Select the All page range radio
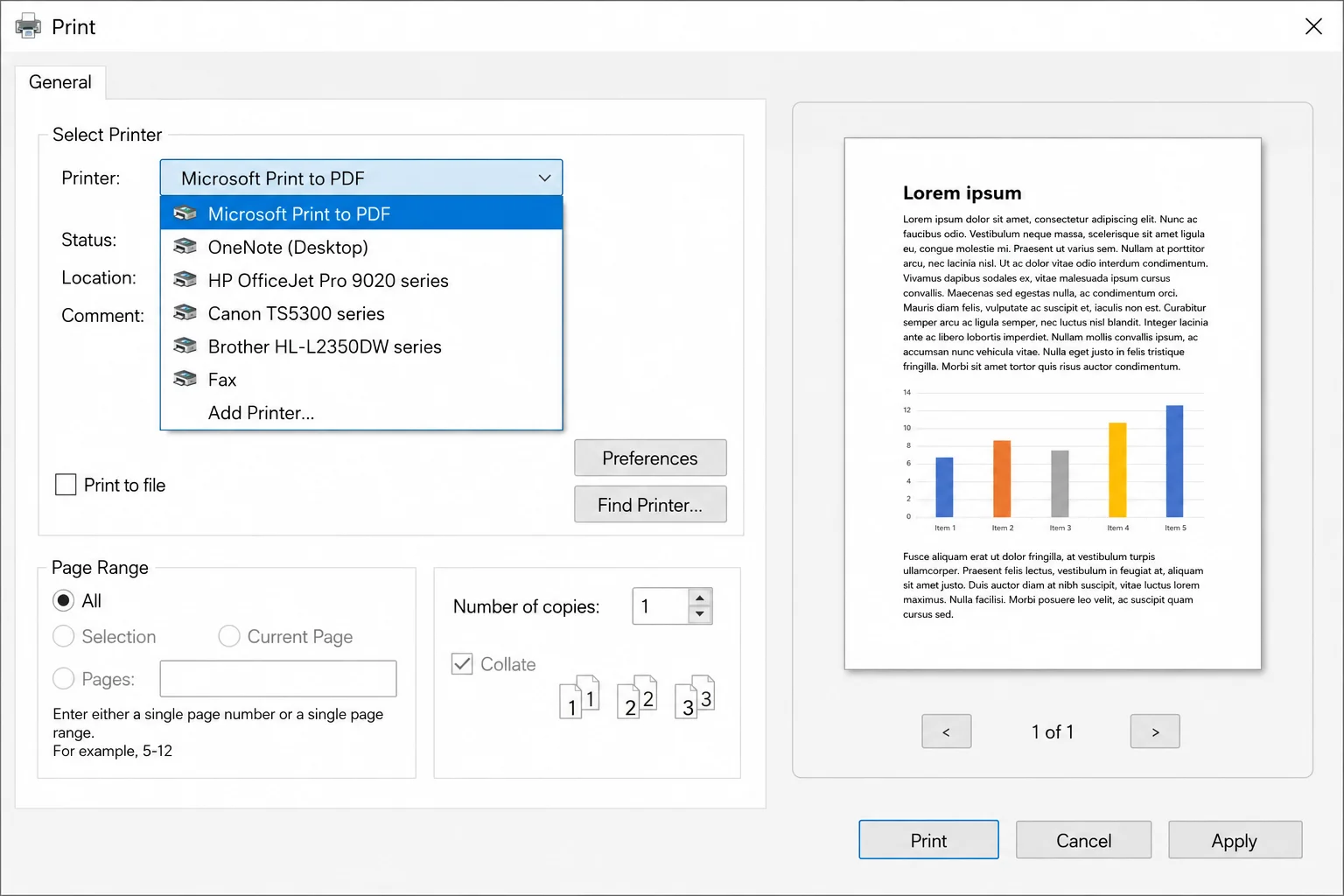Screen dimensions: 1344x896 [63, 601]
